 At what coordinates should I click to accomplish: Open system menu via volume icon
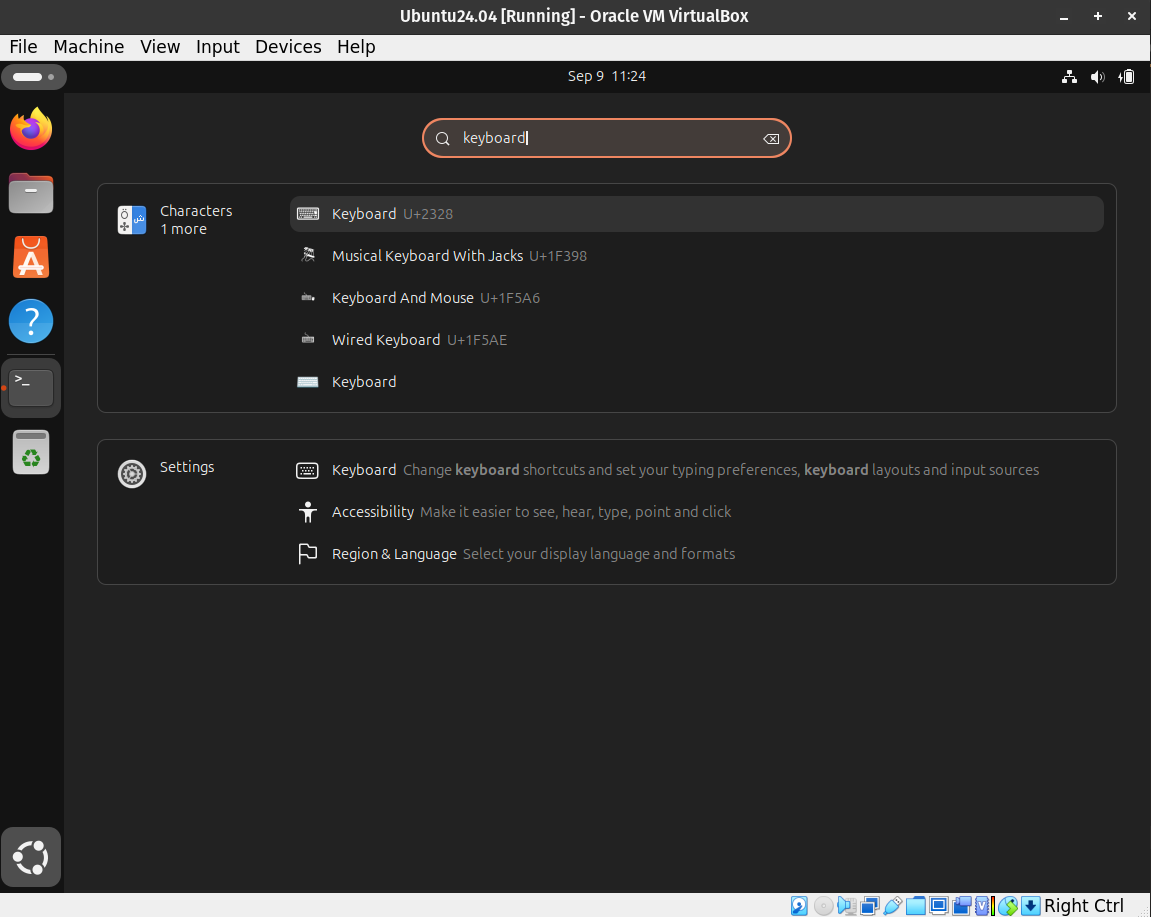[1097, 77]
